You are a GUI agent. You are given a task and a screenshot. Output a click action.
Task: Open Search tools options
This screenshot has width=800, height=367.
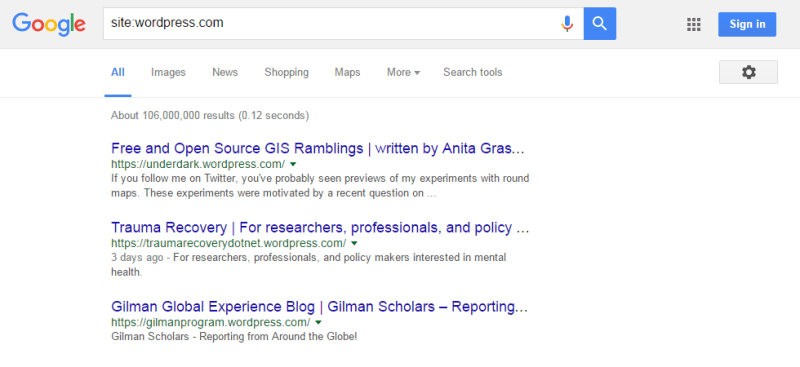[x=472, y=72]
